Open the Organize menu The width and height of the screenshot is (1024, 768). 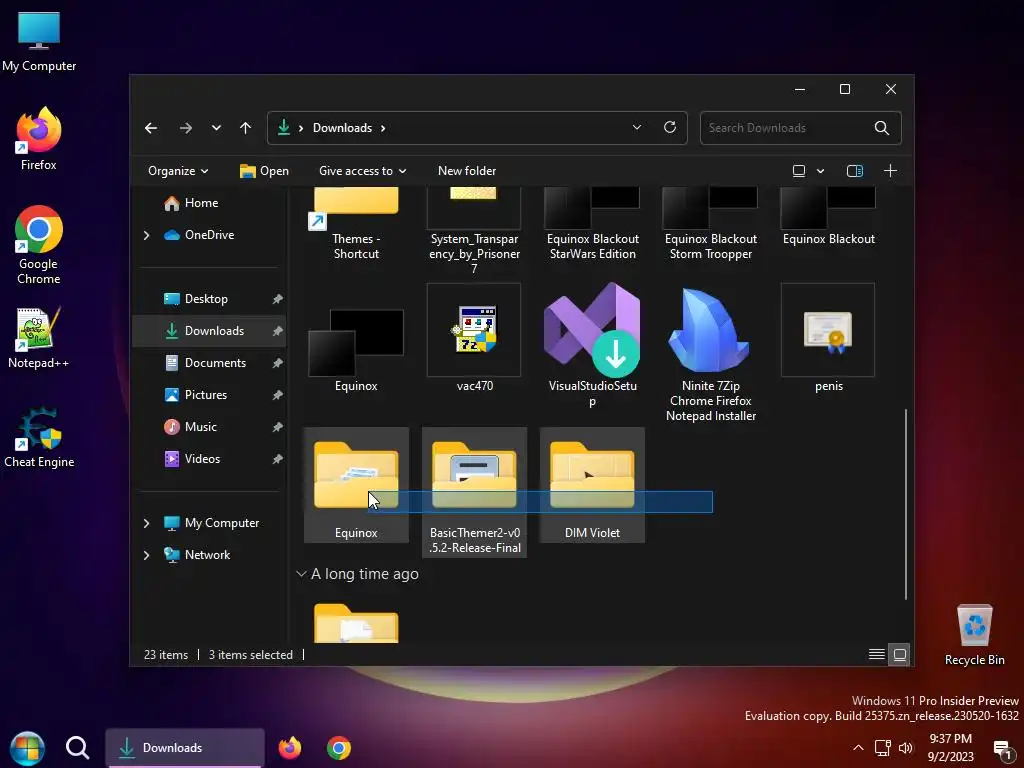click(178, 171)
